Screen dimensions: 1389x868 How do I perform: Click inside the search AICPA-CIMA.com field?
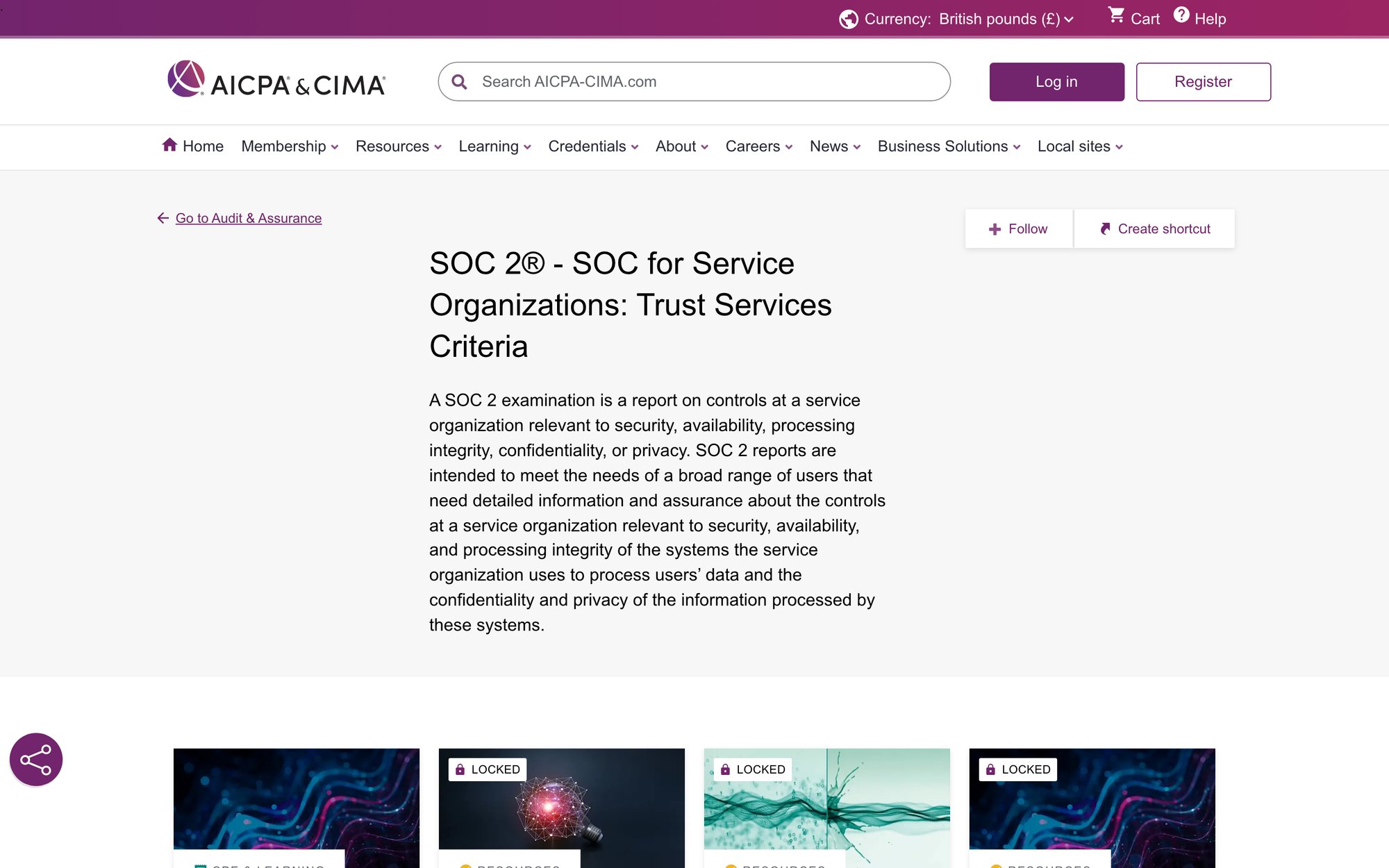[694, 81]
